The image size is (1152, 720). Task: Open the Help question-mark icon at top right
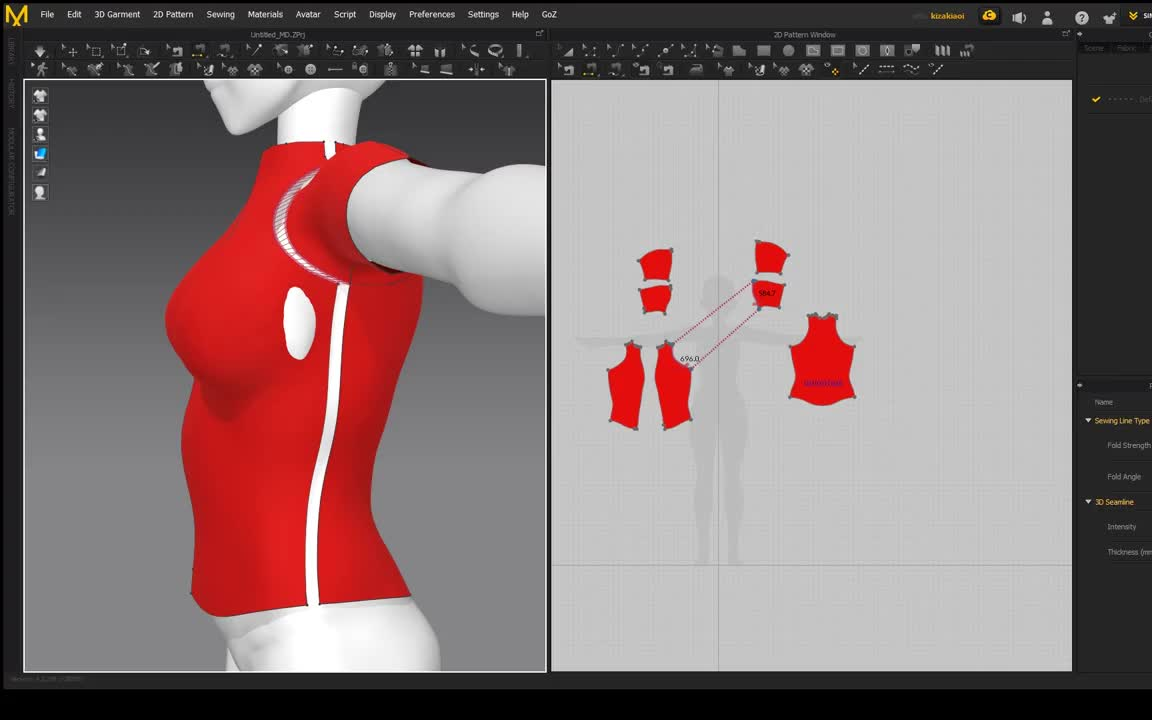[x=1082, y=15]
